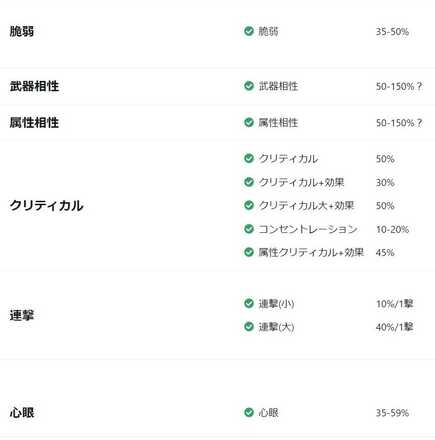
Task: Toggle the 連撃(大) green checkmark
Action: point(249,326)
